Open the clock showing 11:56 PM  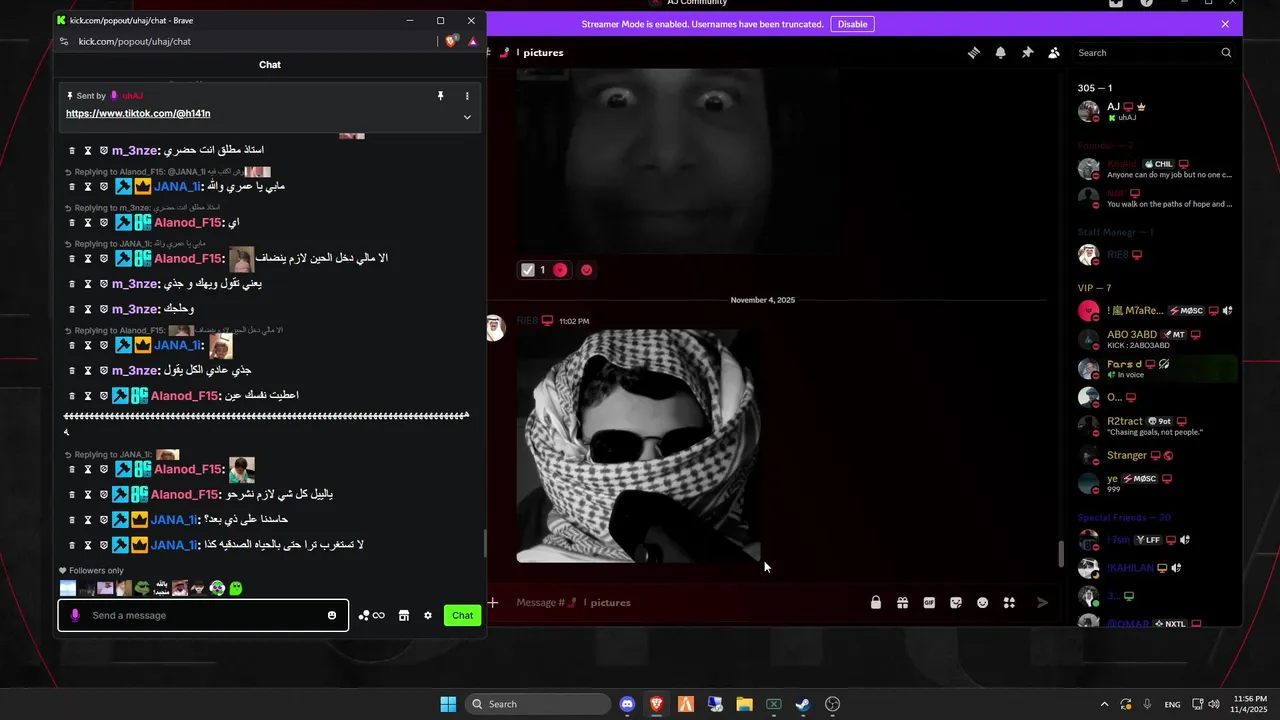tap(1247, 704)
